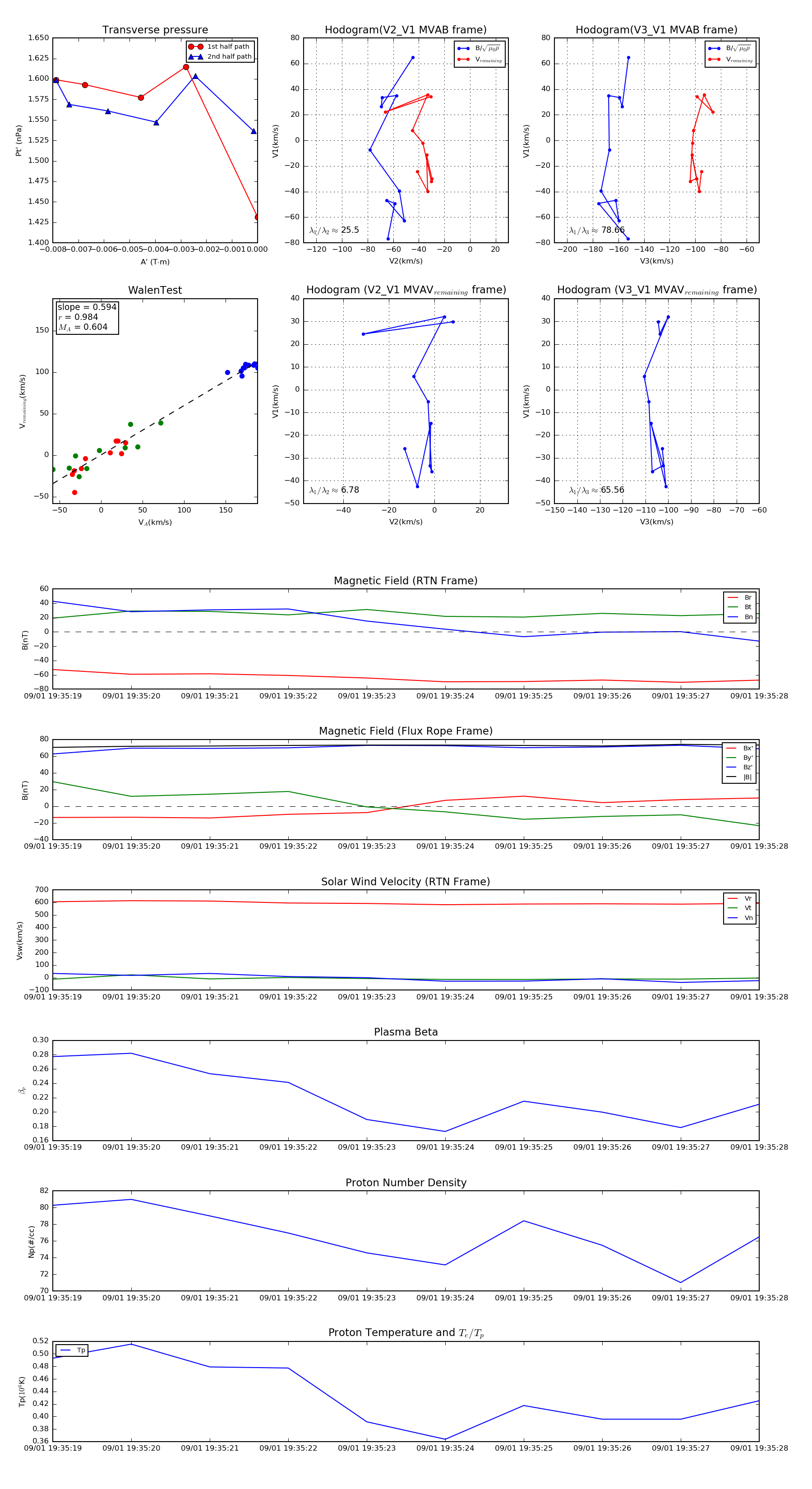Click the last '09/01 19:35:28' tick under Proton Temperature
The image size is (812, 1489).
(x=759, y=1448)
